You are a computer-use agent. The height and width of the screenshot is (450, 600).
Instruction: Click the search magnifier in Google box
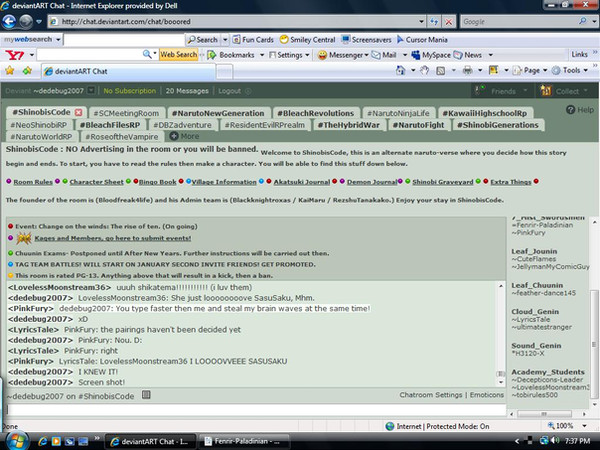tap(582, 21)
